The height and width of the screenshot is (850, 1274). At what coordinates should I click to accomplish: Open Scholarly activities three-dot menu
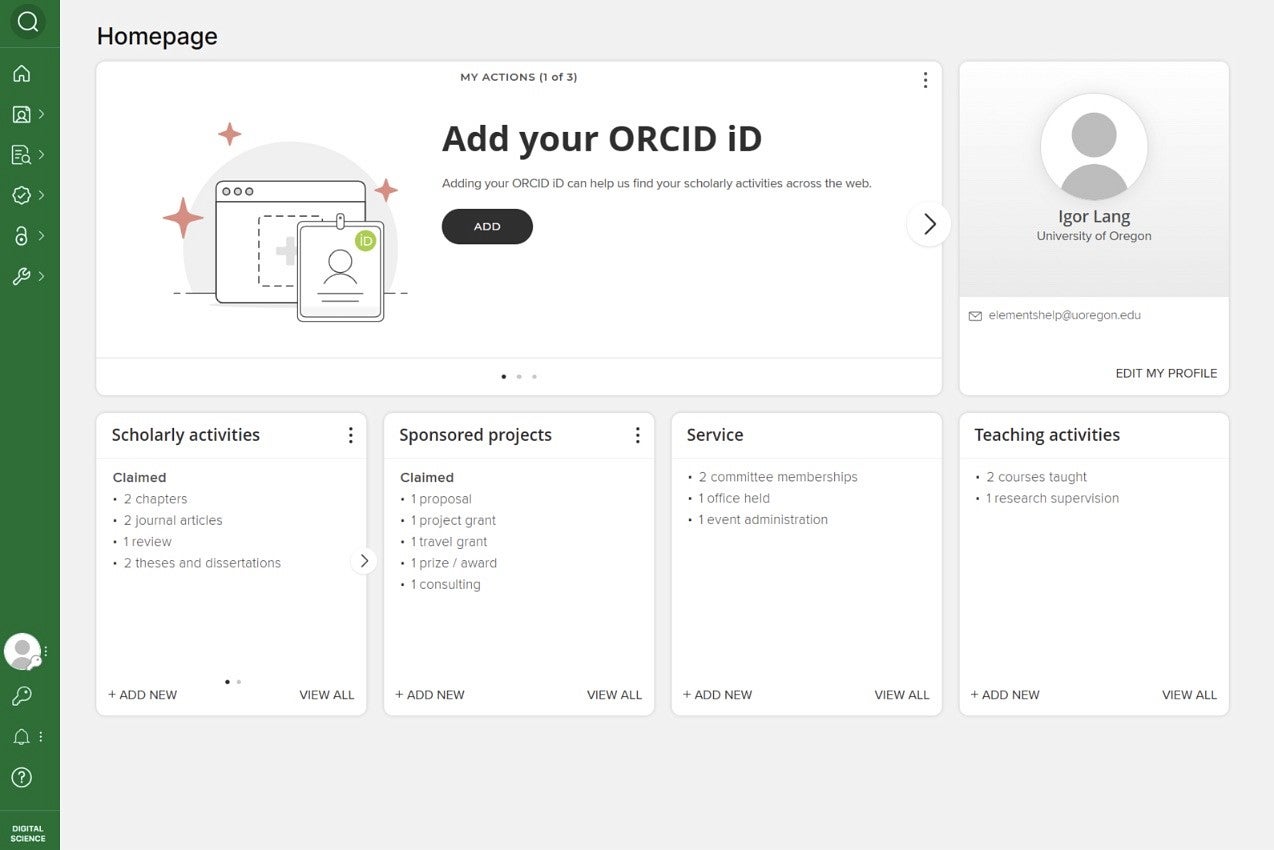(x=350, y=435)
